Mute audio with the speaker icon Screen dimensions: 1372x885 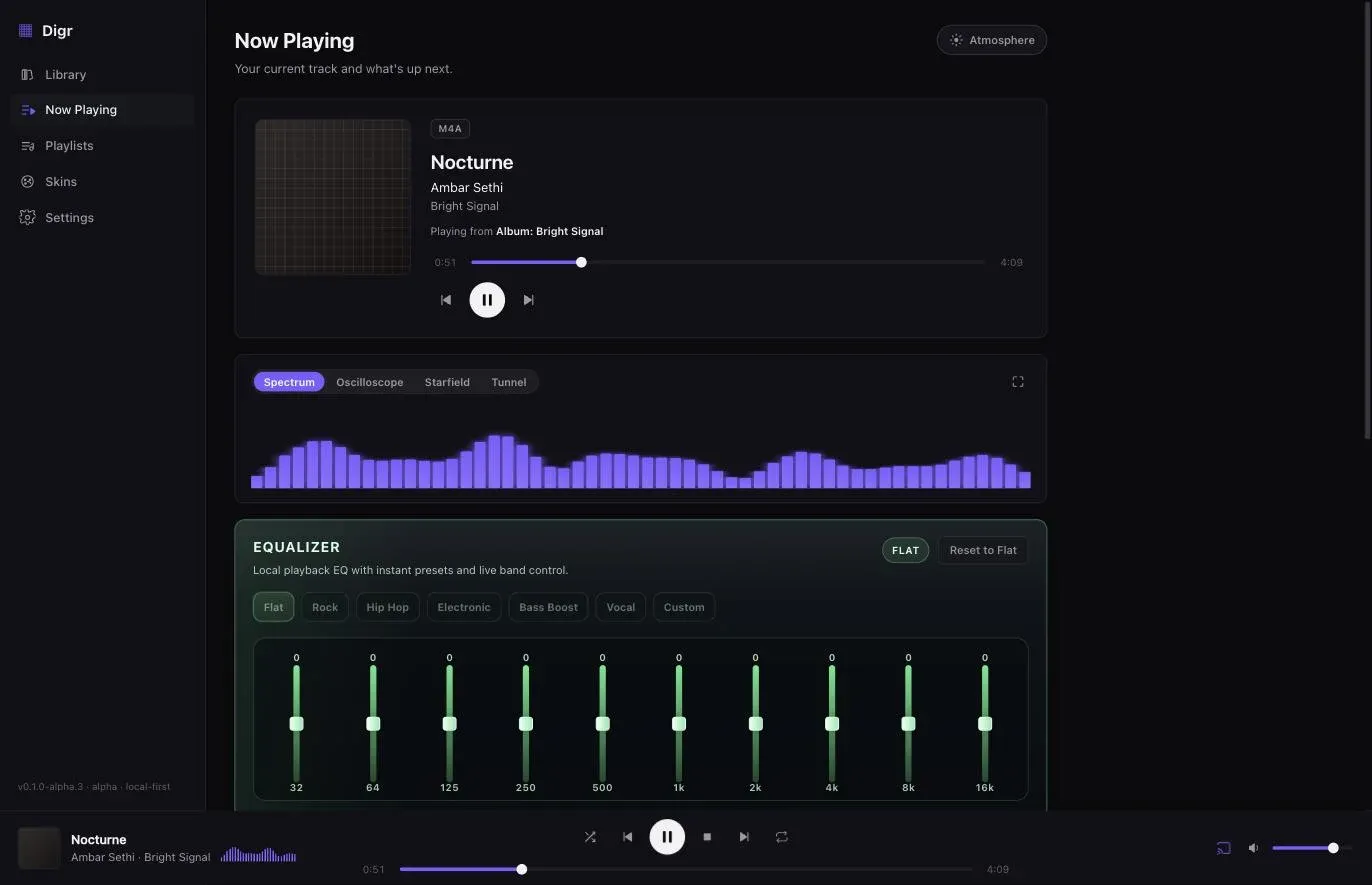coord(1253,848)
